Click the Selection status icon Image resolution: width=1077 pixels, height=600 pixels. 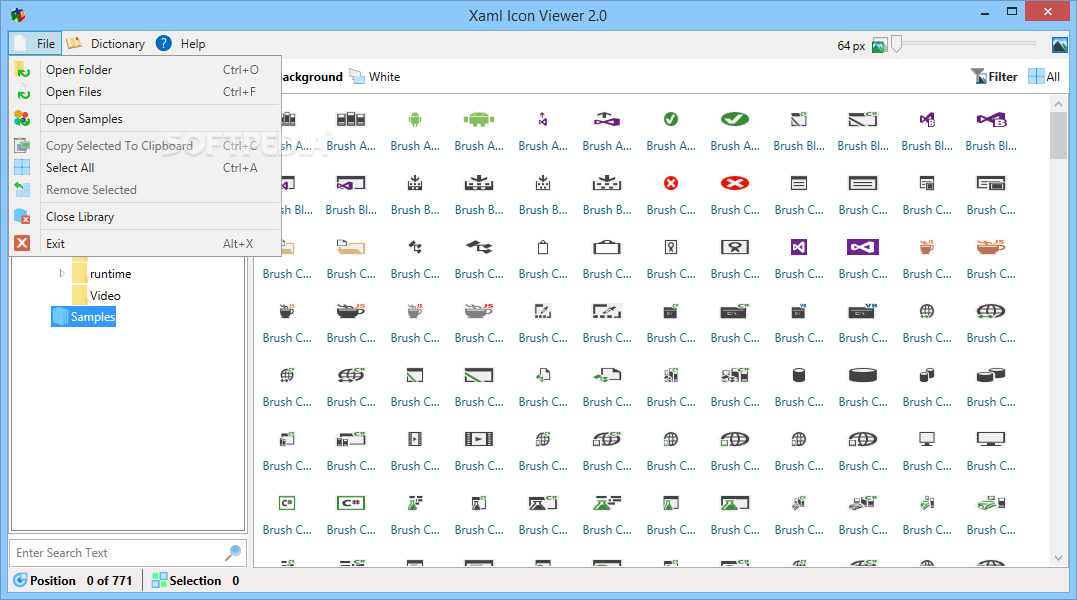point(159,580)
